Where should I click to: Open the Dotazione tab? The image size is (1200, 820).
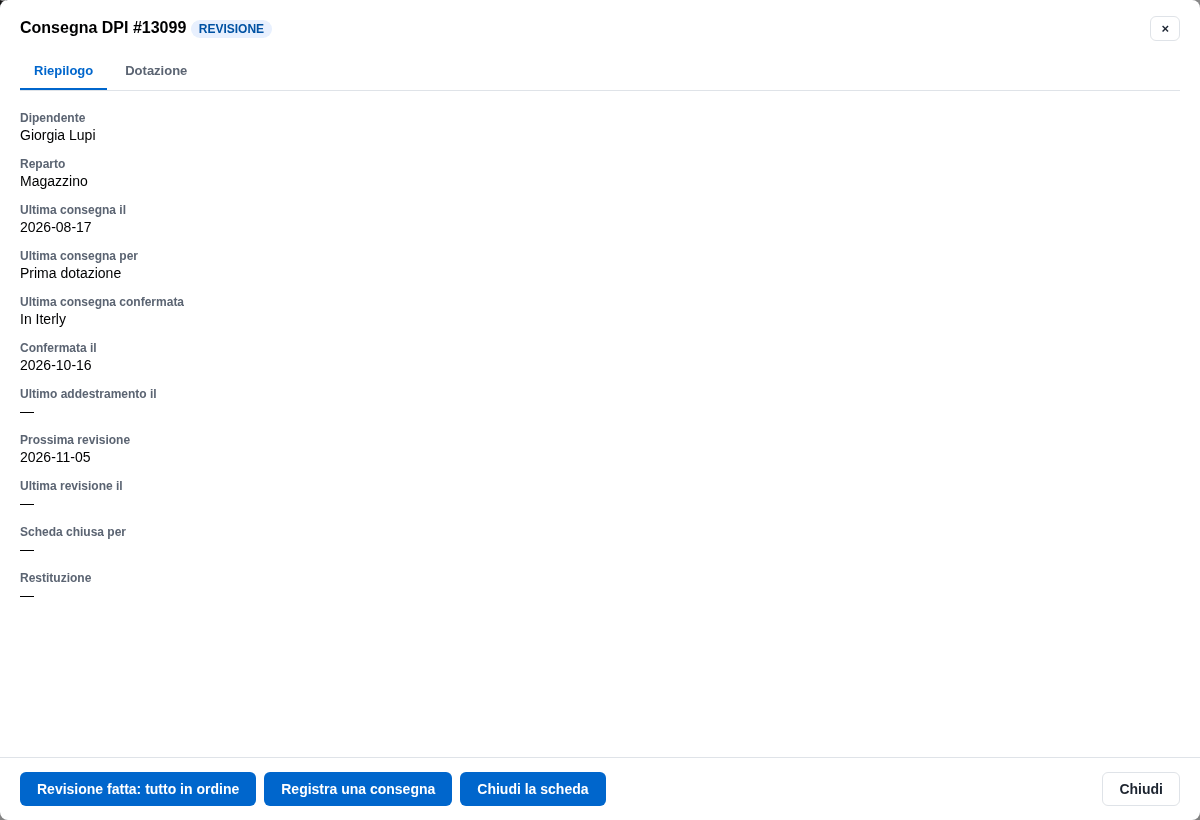pyautogui.click(x=156, y=71)
